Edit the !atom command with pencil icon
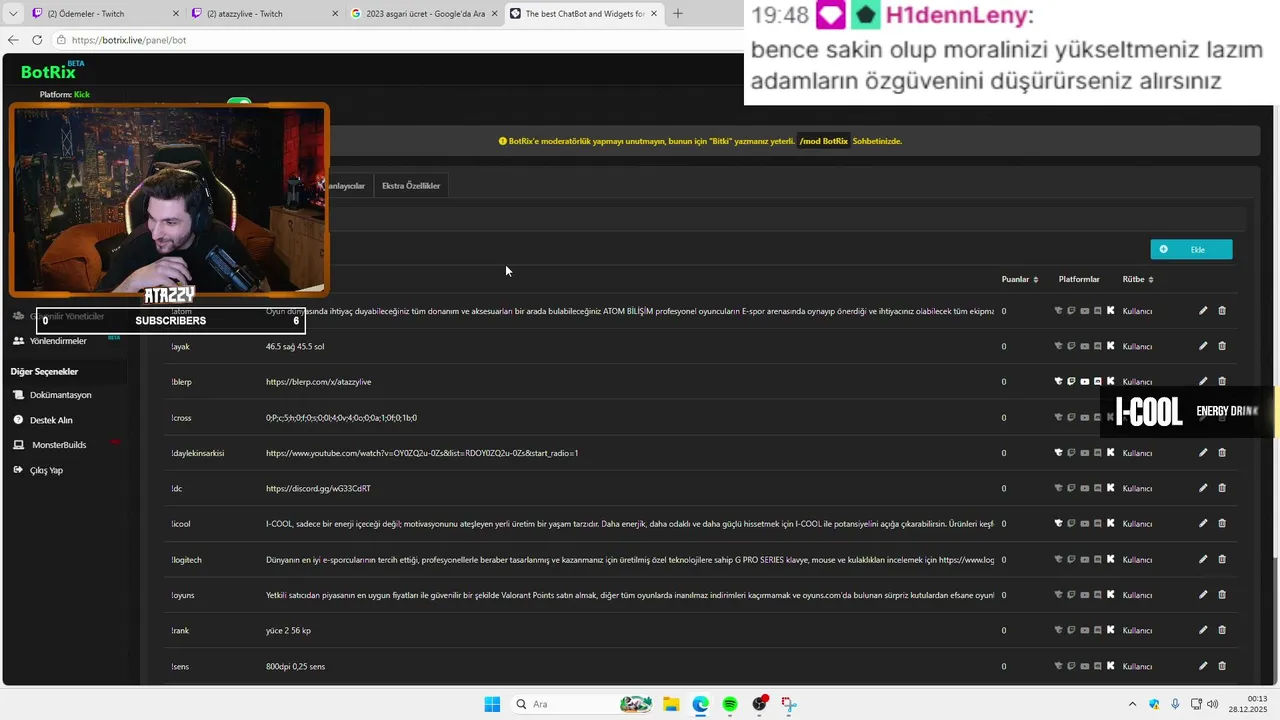The height and width of the screenshot is (720, 1280). point(1203,311)
